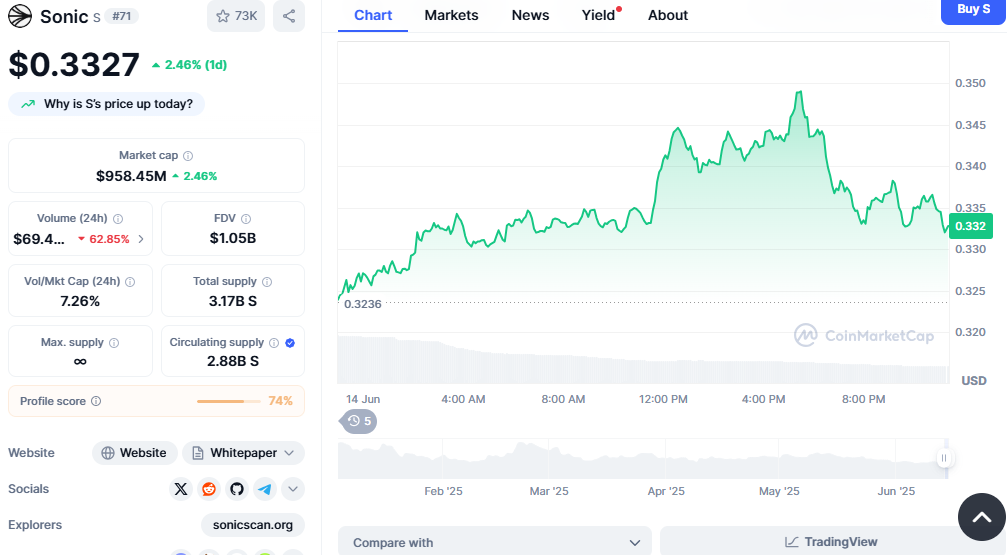Click the $0.3327 price heading
The height and width of the screenshot is (555, 1007).
[74, 64]
